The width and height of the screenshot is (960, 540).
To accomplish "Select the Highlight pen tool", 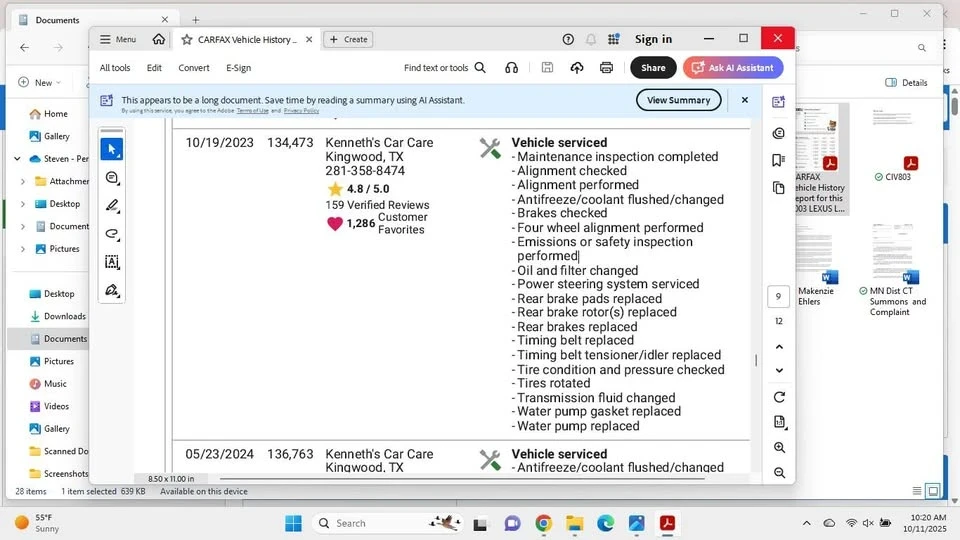I will 112,206.
